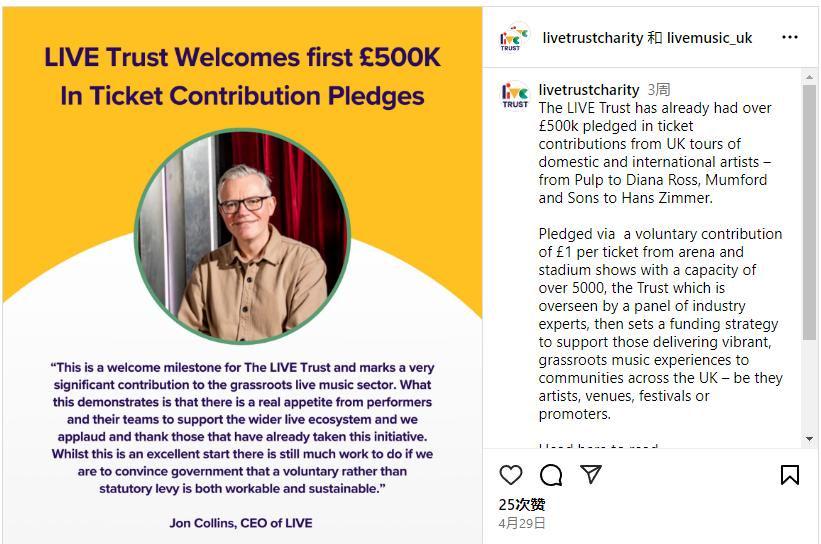The height and width of the screenshot is (544, 821).
Task: Open the three-dot more options menu
Action: pos(790,38)
